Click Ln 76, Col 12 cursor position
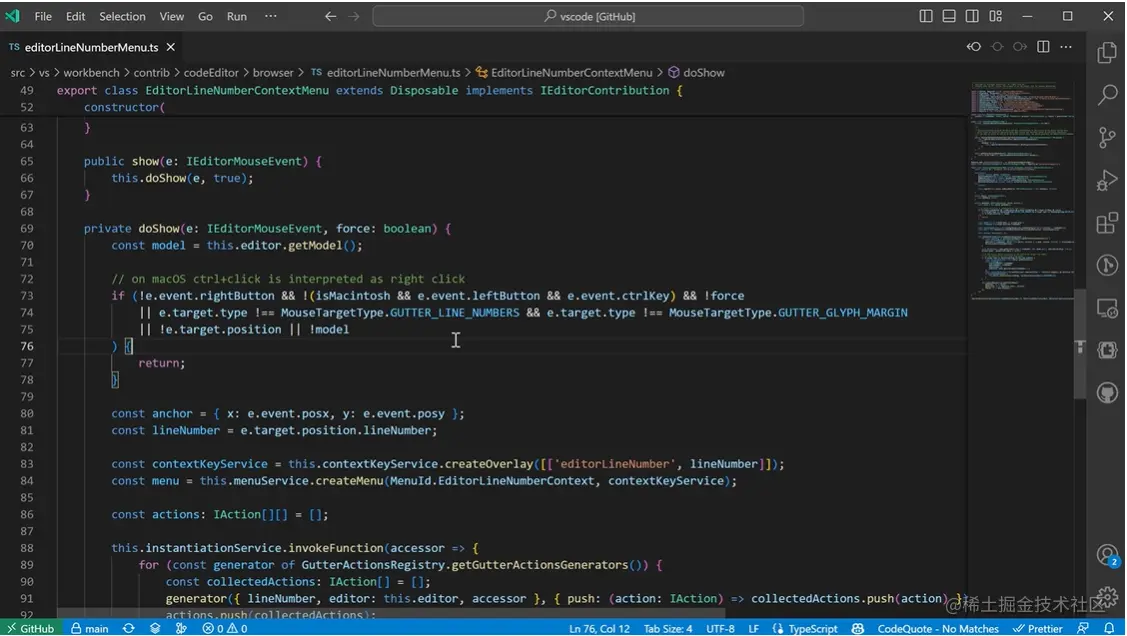Screen dimensions: 1127x636 (599, 628)
